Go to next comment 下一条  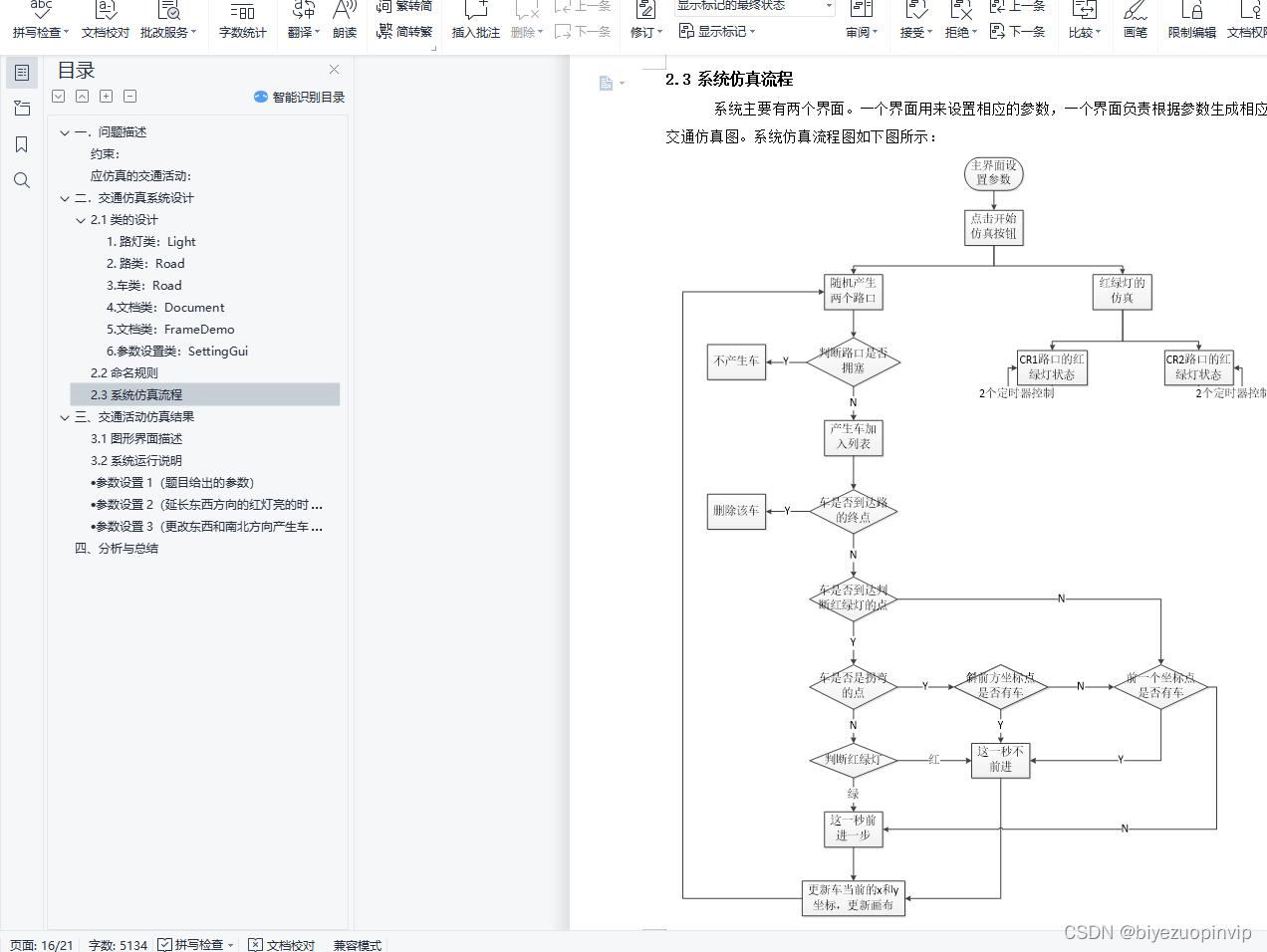[583, 32]
